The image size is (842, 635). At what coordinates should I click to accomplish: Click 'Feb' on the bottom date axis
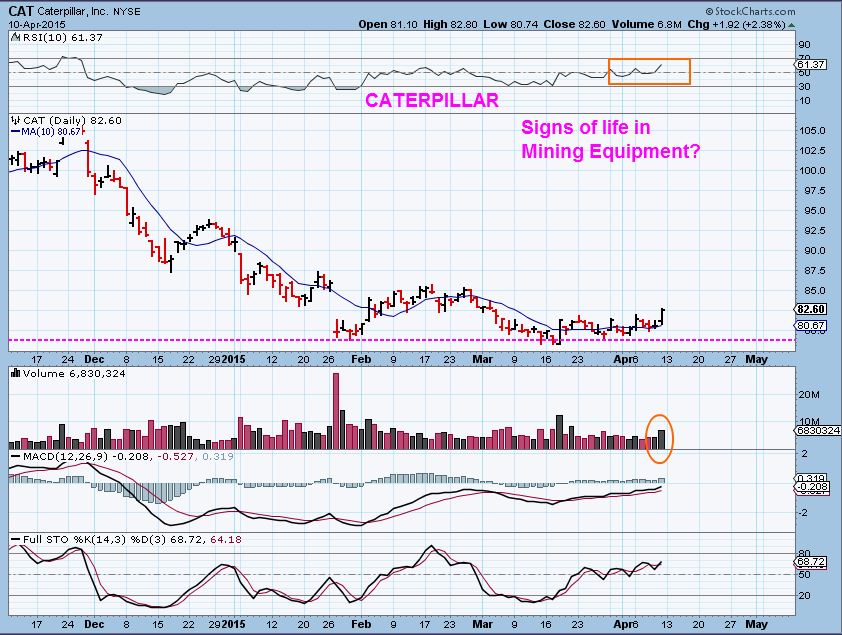point(361,624)
